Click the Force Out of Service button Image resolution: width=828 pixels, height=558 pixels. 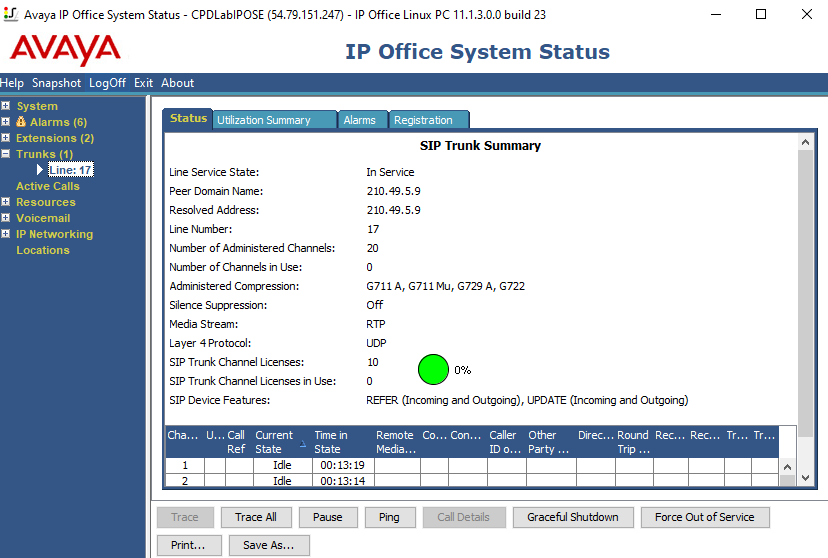click(x=705, y=517)
